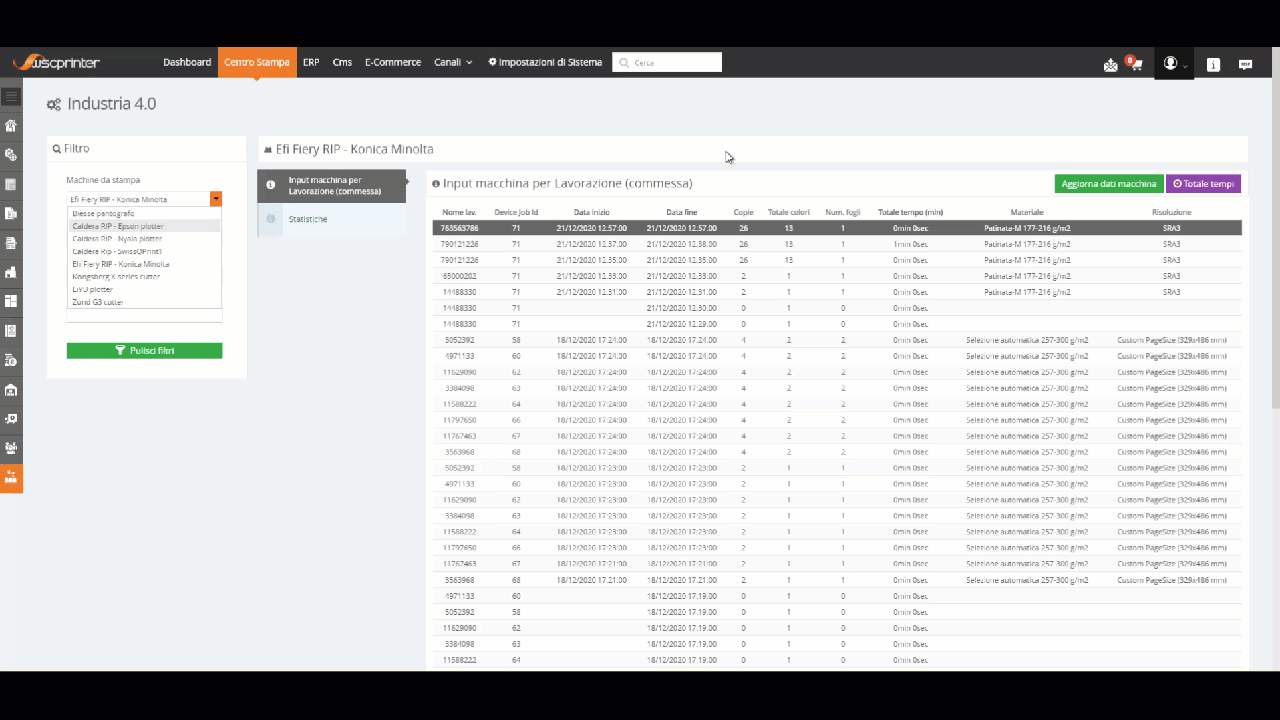Go to E-Commerce menu item
The height and width of the screenshot is (720, 1280).
click(393, 62)
